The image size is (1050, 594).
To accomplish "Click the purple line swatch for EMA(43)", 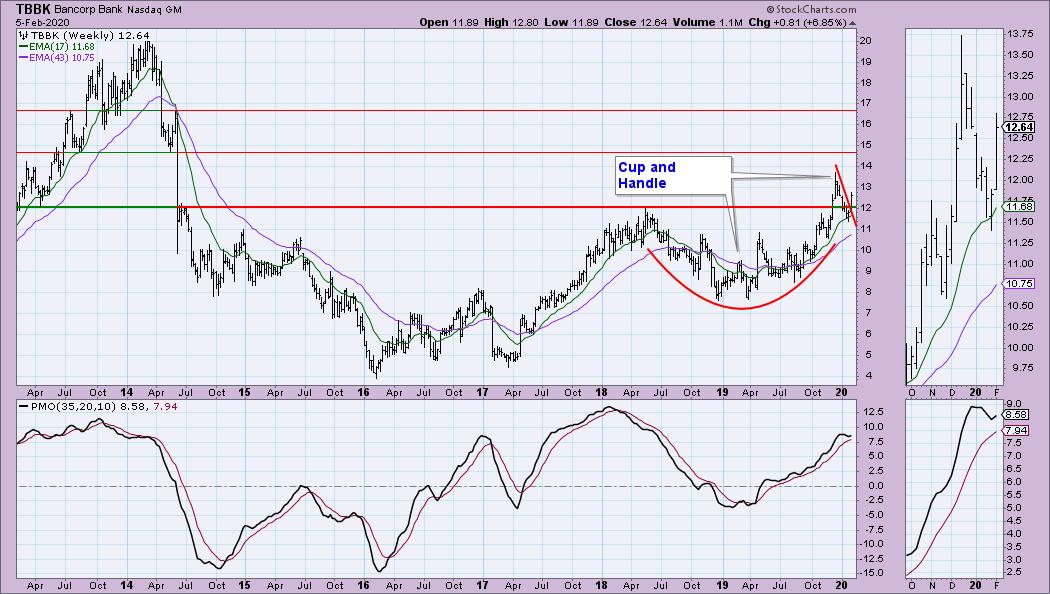I will click(23, 58).
